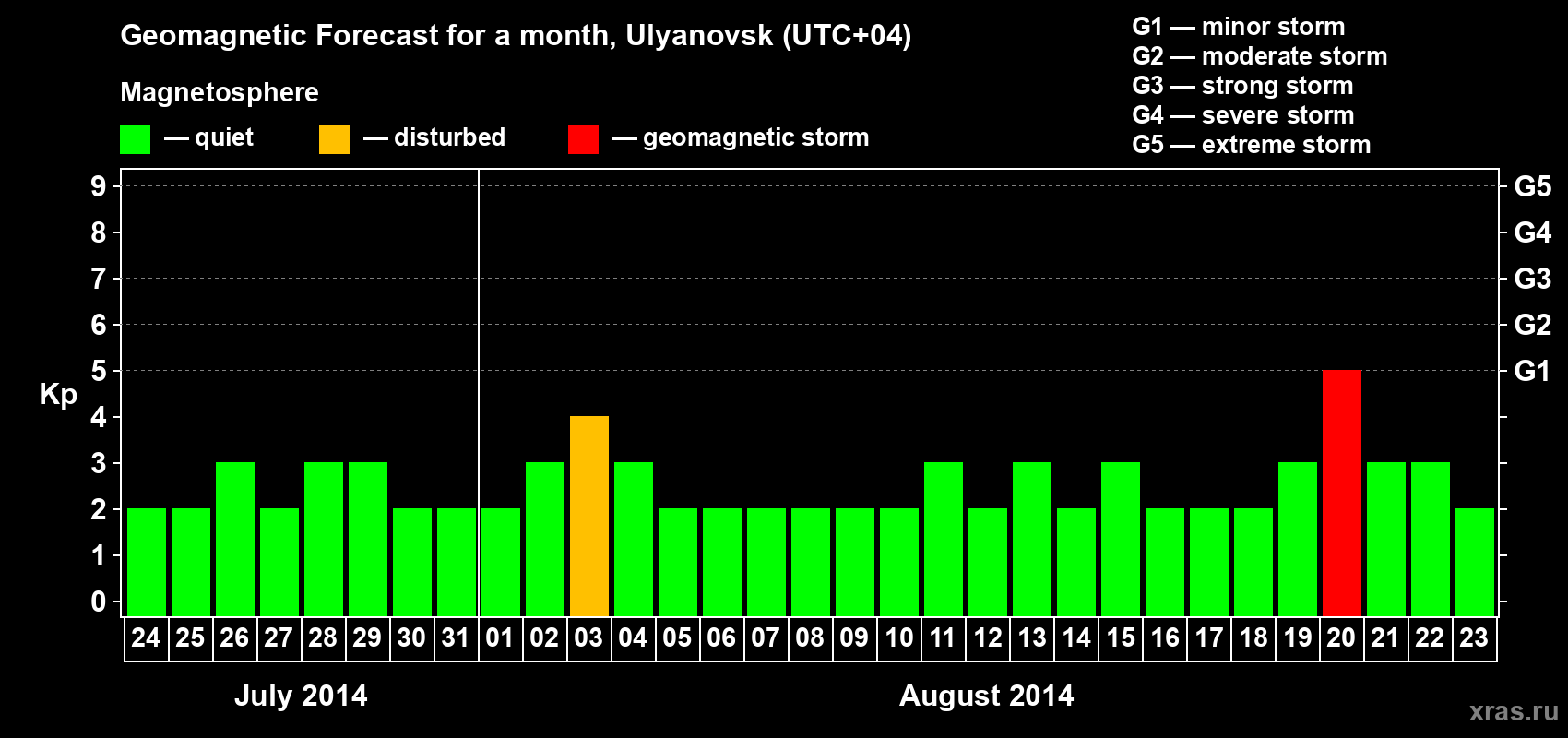
Task: Click the bar for August 19
Action: click(1298, 539)
